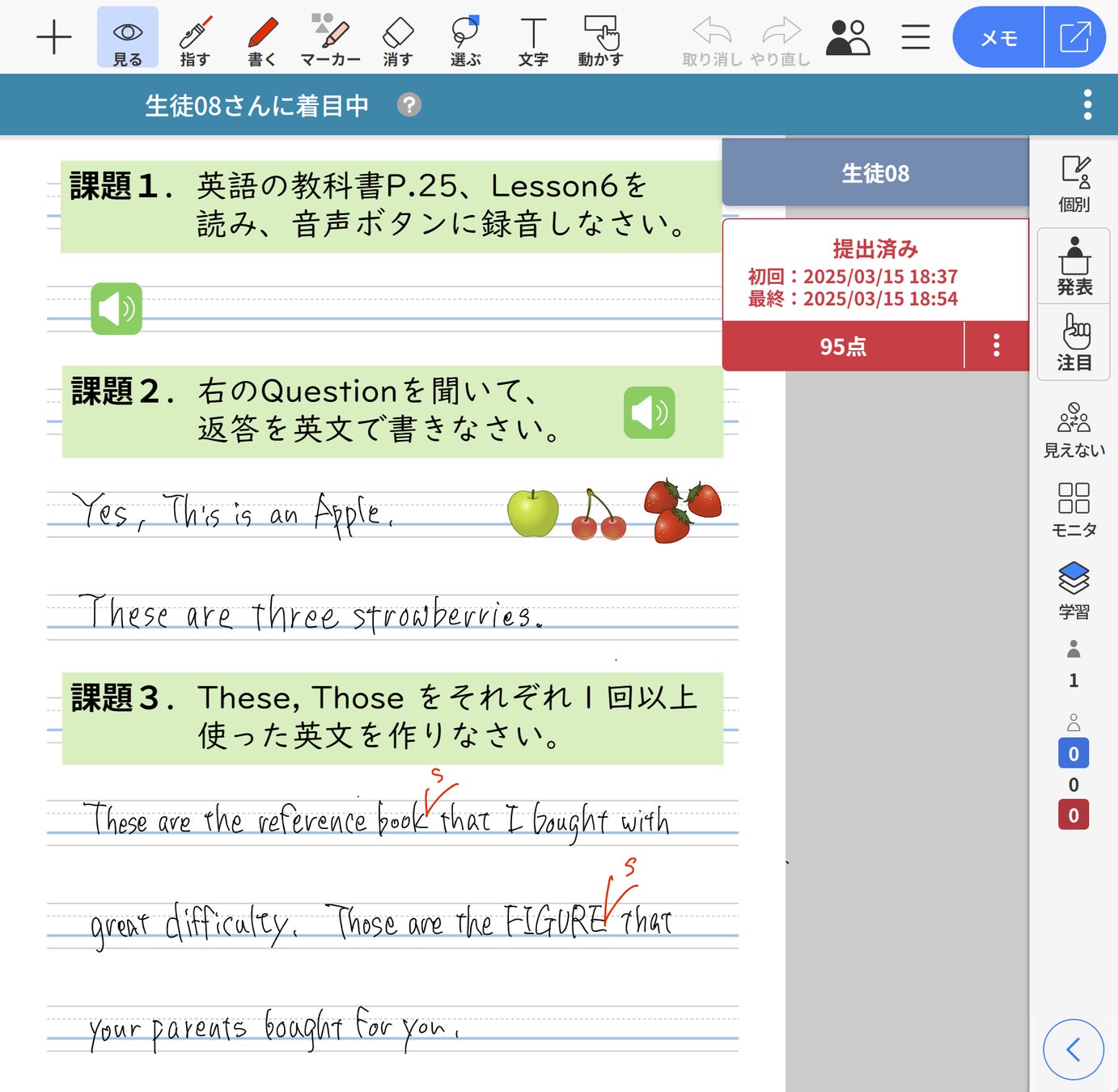Click the 最終 submission timestamp
Image resolution: width=1118 pixels, height=1092 pixels.
(x=853, y=298)
